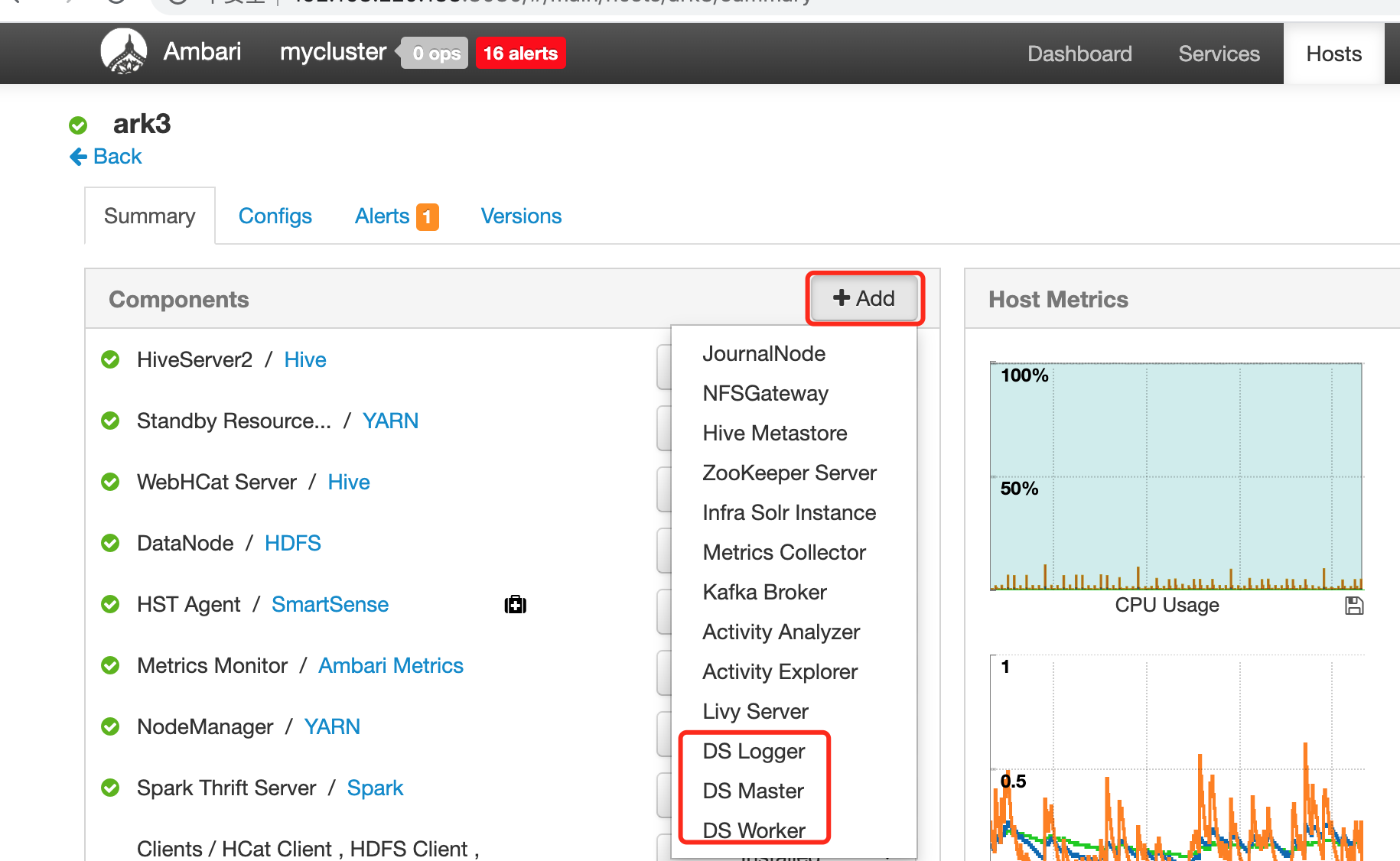This screenshot has width=1400, height=861.
Task: Click the save icon under CPU Usage
Action: click(x=1353, y=606)
